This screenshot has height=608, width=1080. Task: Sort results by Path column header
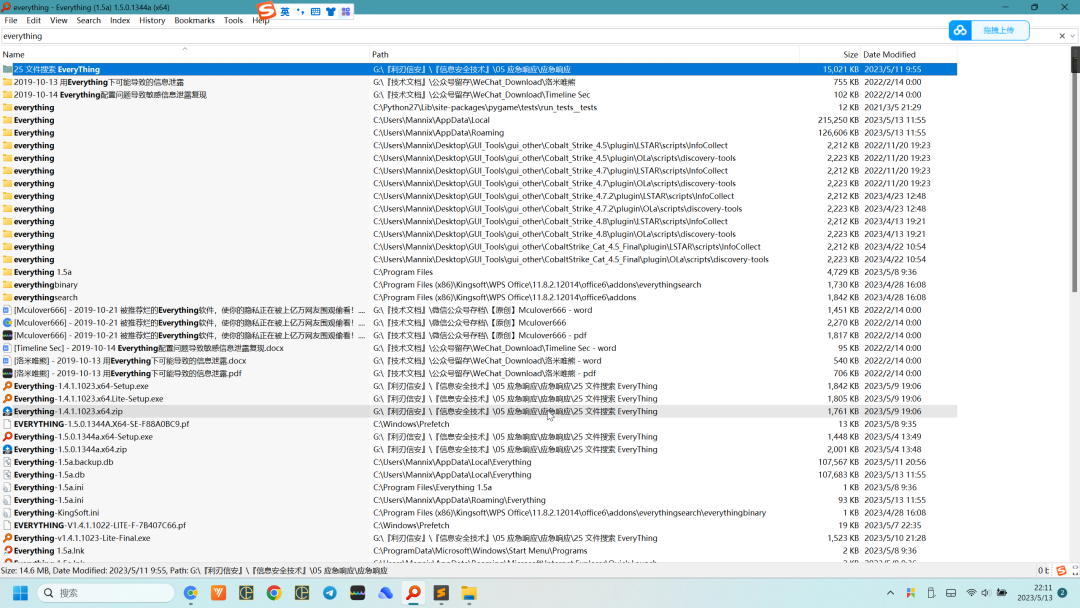click(584, 54)
